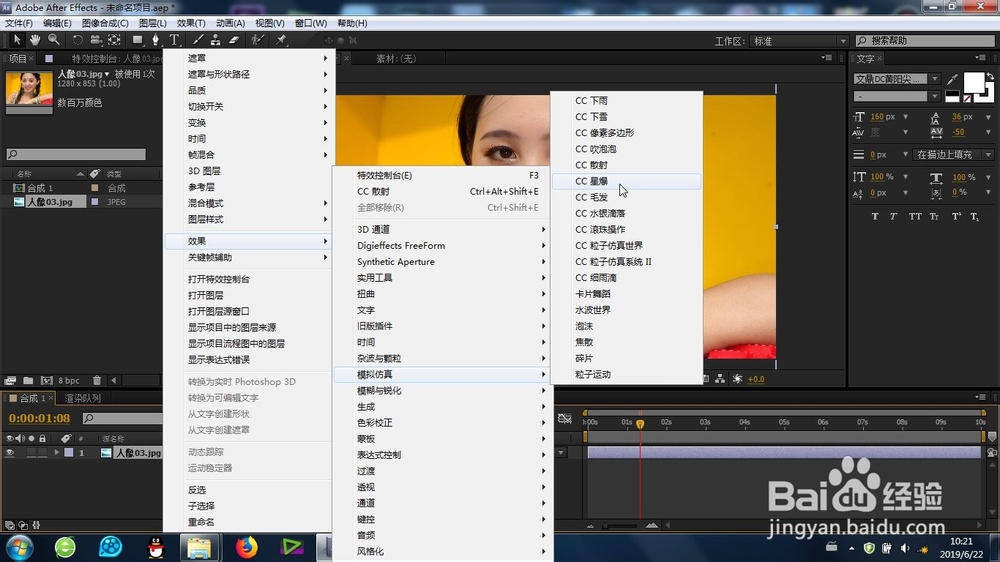The height and width of the screenshot is (562, 1000).
Task: Create a new folder in Project panel
Action: point(28,380)
